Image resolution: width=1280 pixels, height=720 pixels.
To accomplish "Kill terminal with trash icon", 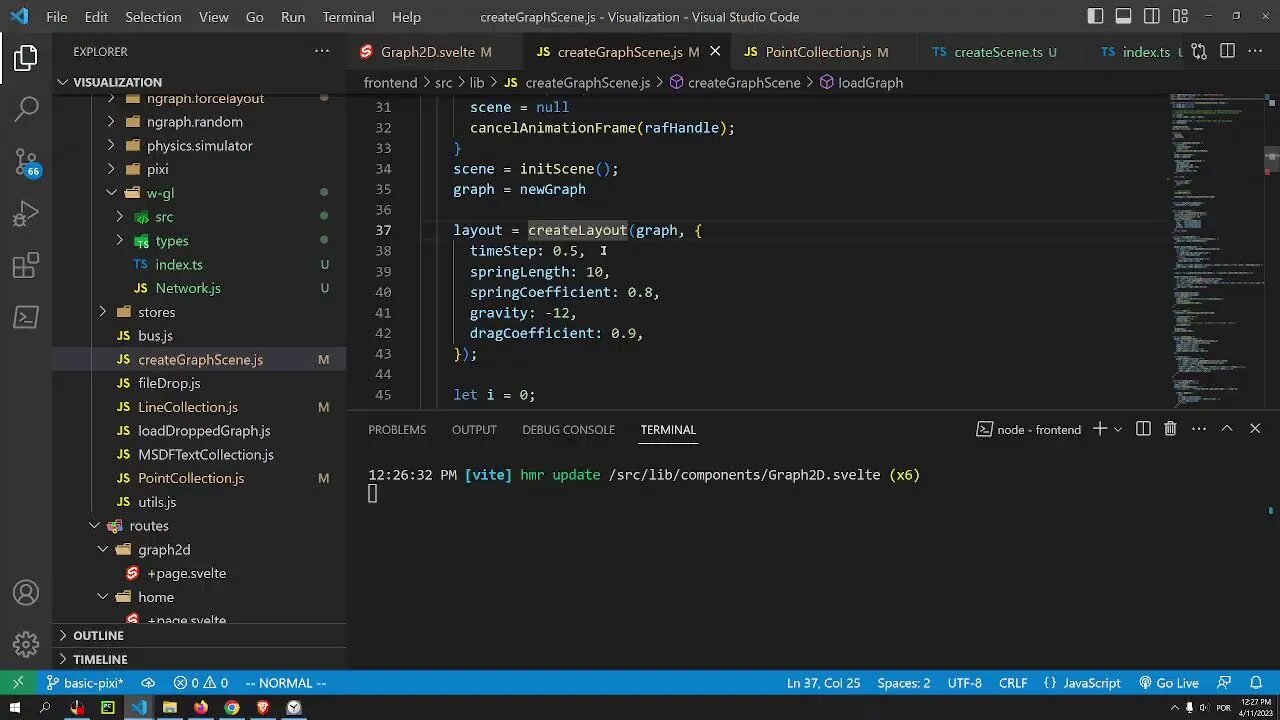I will 1170,429.
